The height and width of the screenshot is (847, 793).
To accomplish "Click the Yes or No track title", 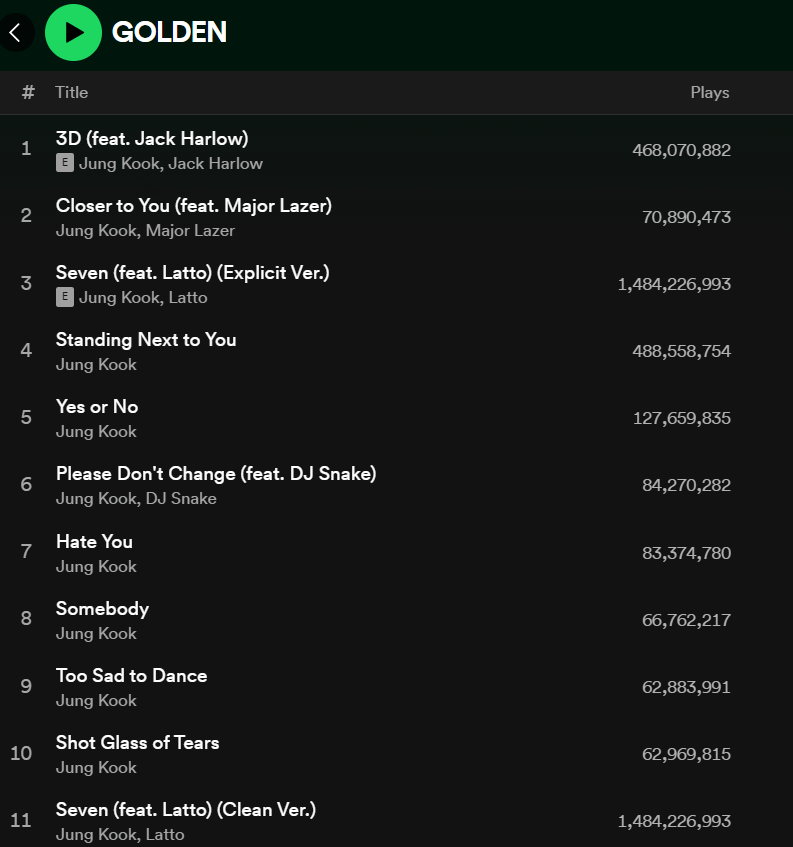I will coord(97,407).
